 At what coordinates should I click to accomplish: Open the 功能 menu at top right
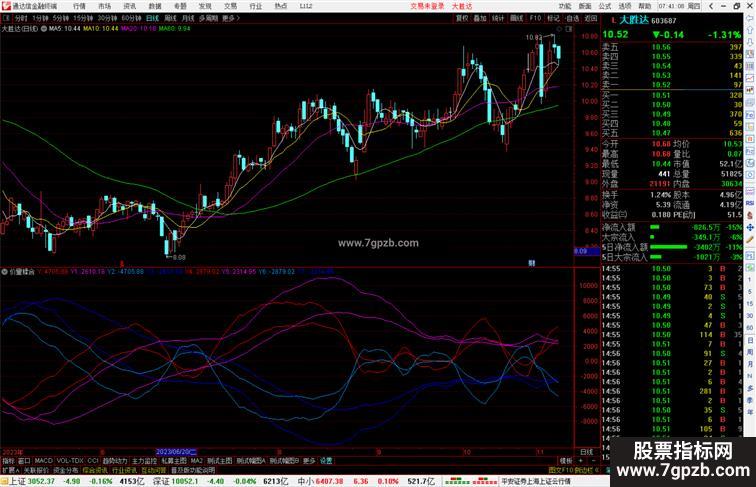tap(565, 6)
